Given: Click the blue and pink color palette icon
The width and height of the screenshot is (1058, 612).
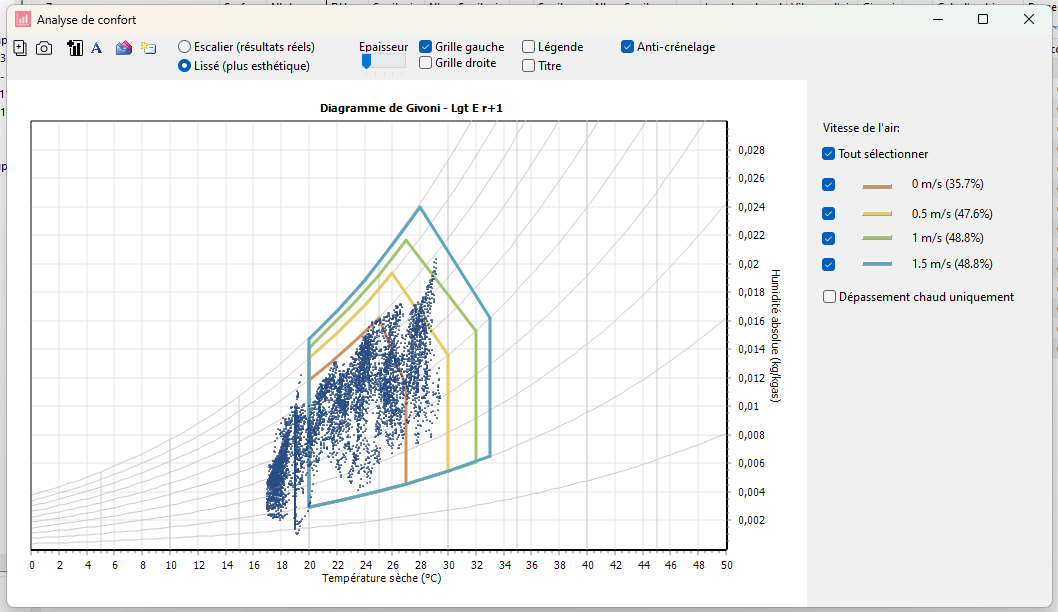Looking at the screenshot, I should 123,48.
